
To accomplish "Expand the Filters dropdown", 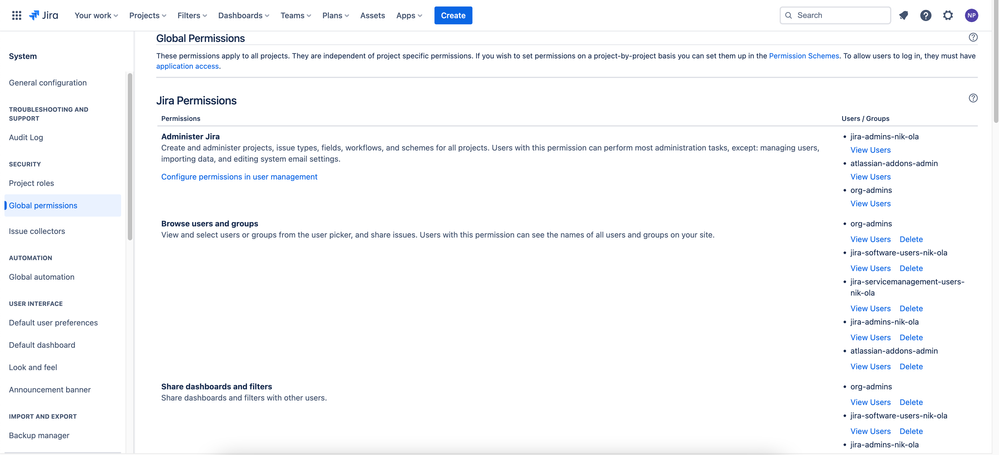I will pos(192,15).
